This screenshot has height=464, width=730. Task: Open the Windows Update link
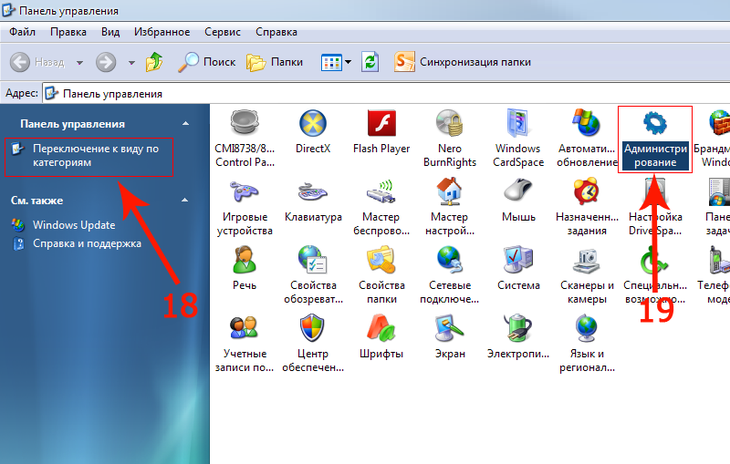click(x=74, y=225)
